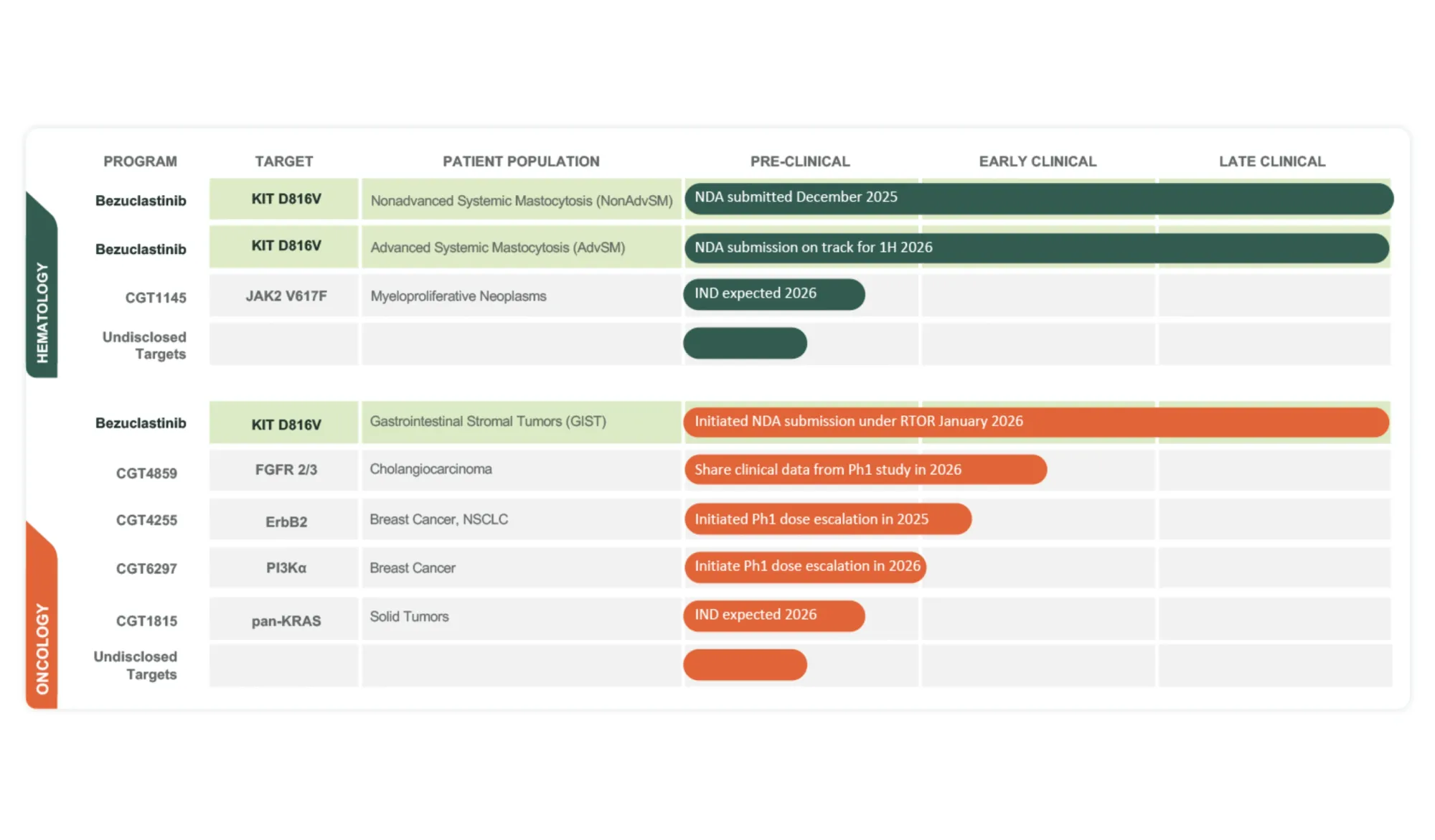Click the PROGRAM column header
1435x840 pixels.
point(141,161)
